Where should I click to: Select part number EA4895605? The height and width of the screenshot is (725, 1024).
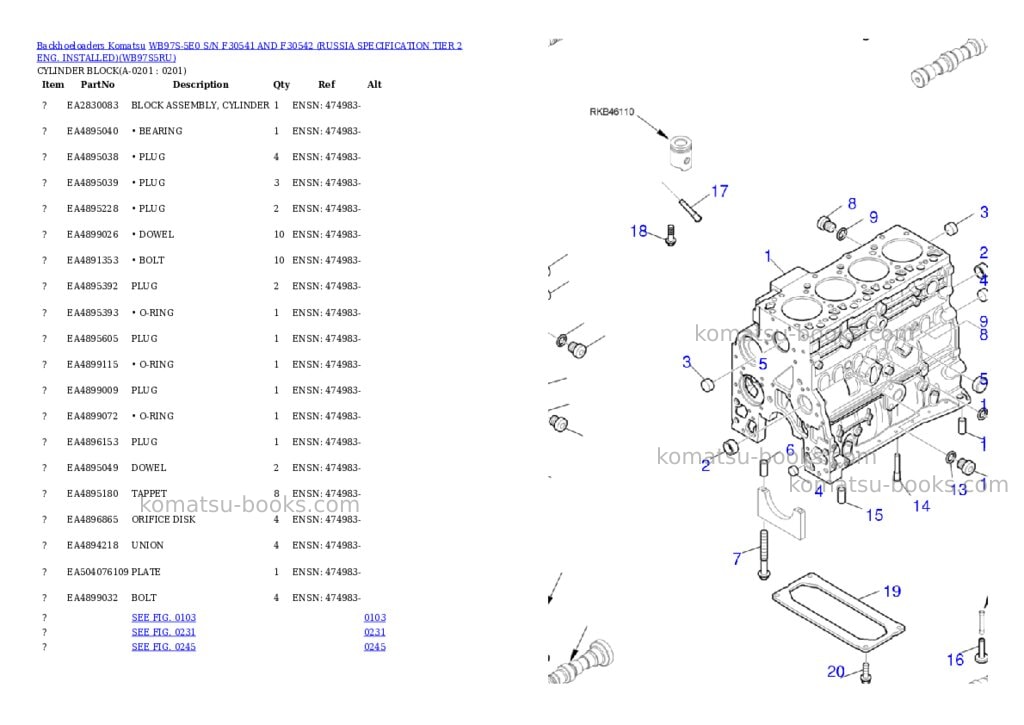[93, 338]
